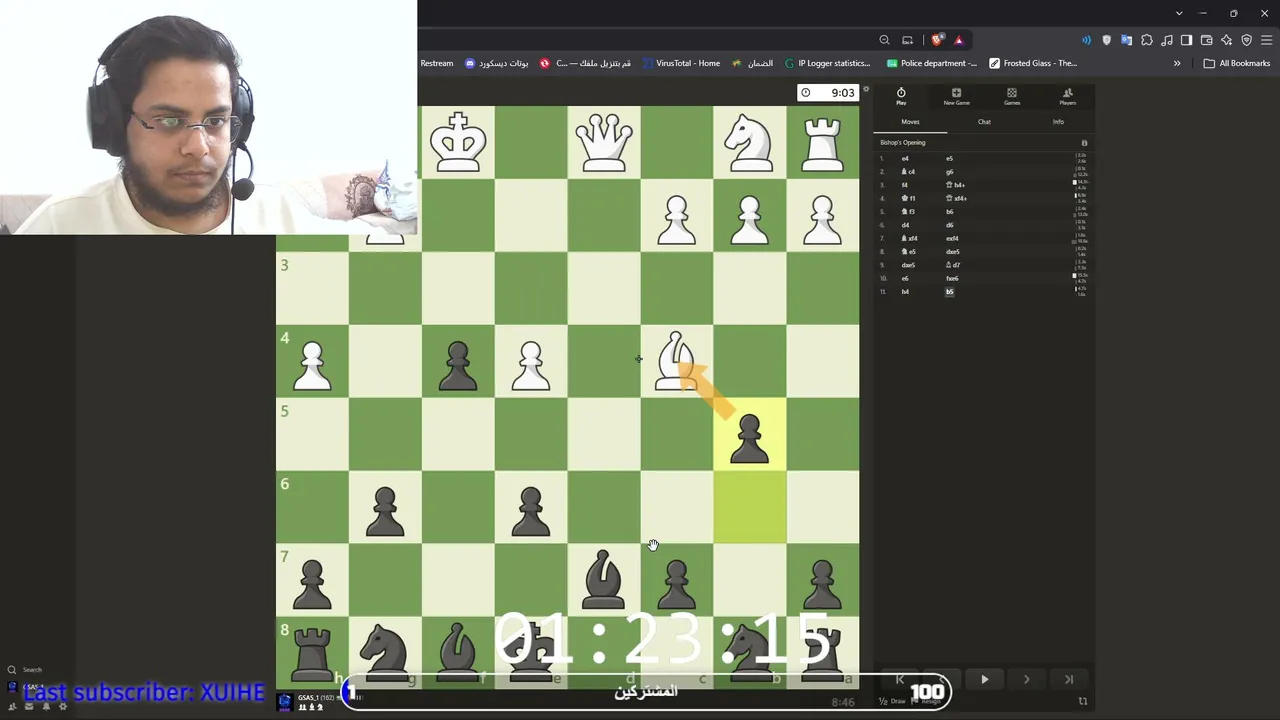
Task: Expand the hidden bookmarks chevron
Action: [x=1177, y=63]
